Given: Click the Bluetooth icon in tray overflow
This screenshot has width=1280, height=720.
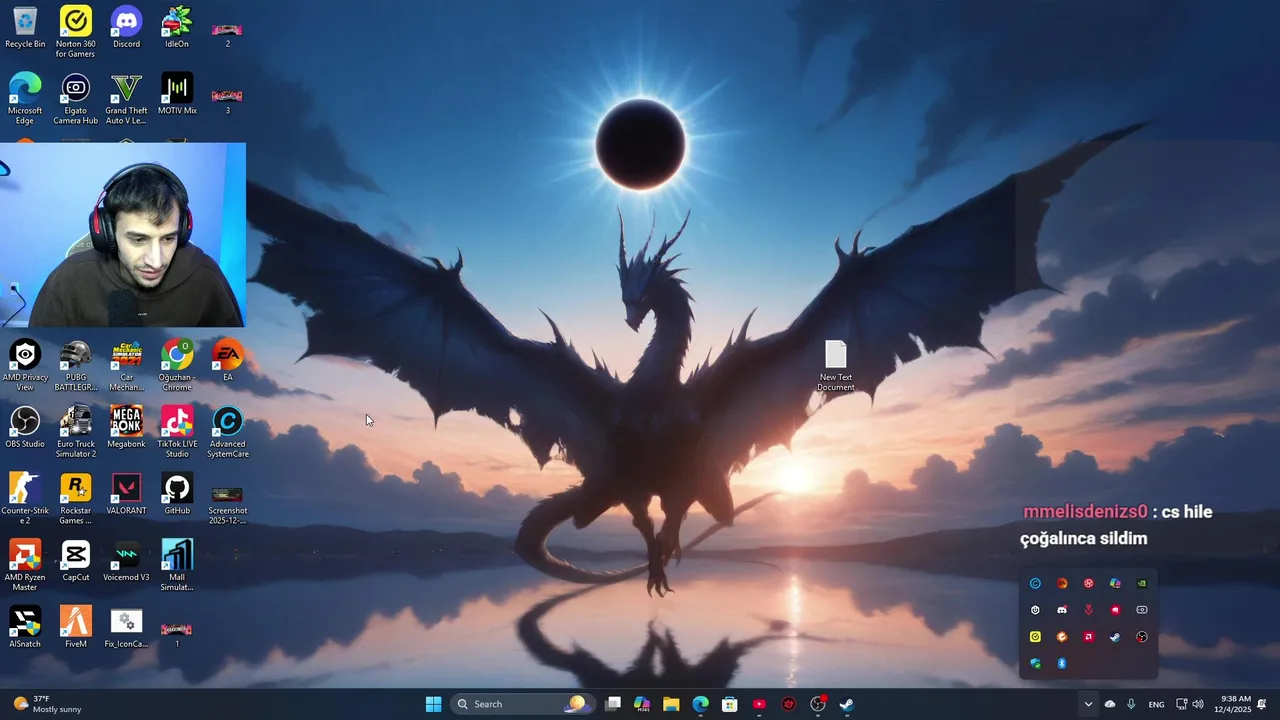Looking at the screenshot, I should (x=1062, y=663).
